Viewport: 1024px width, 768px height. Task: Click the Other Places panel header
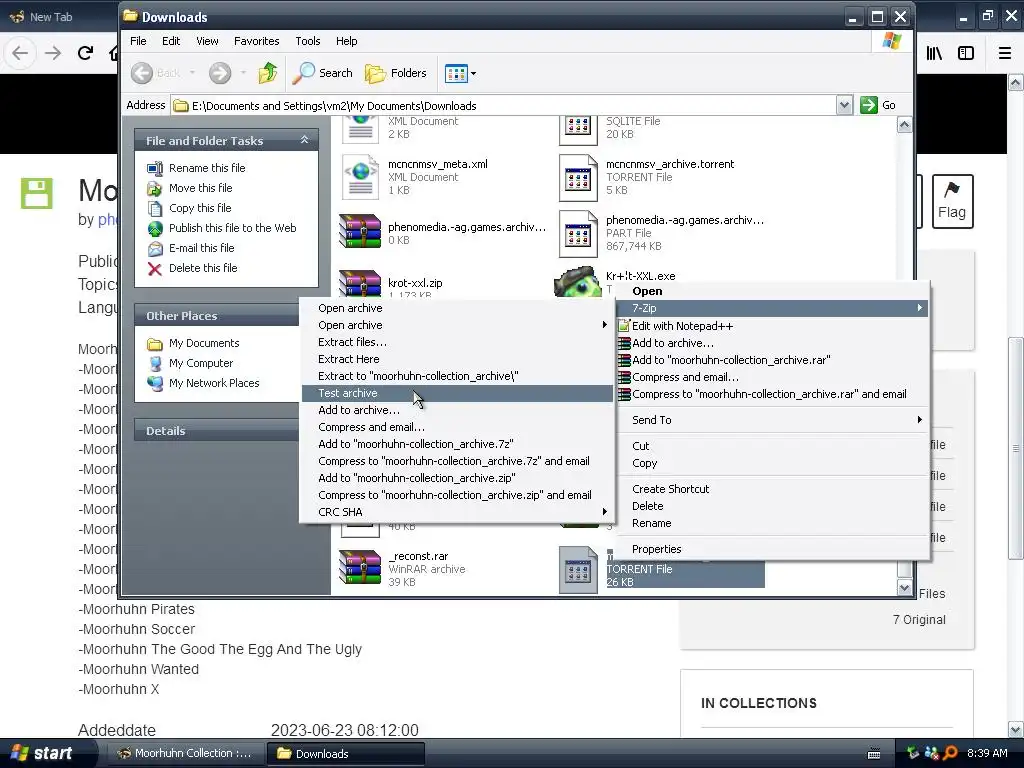[217, 315]
